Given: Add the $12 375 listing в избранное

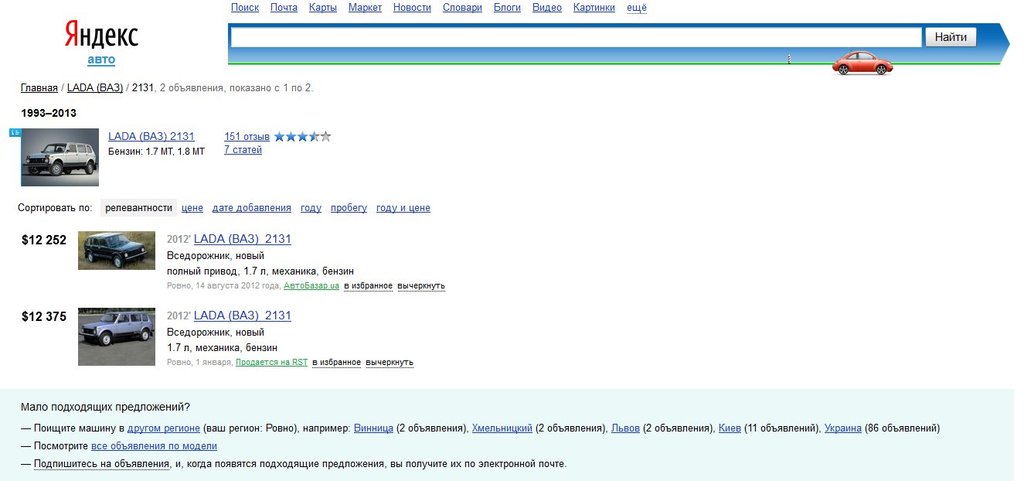Looking at the screenshot, I should pyautogui.click(x=336, y=362).
